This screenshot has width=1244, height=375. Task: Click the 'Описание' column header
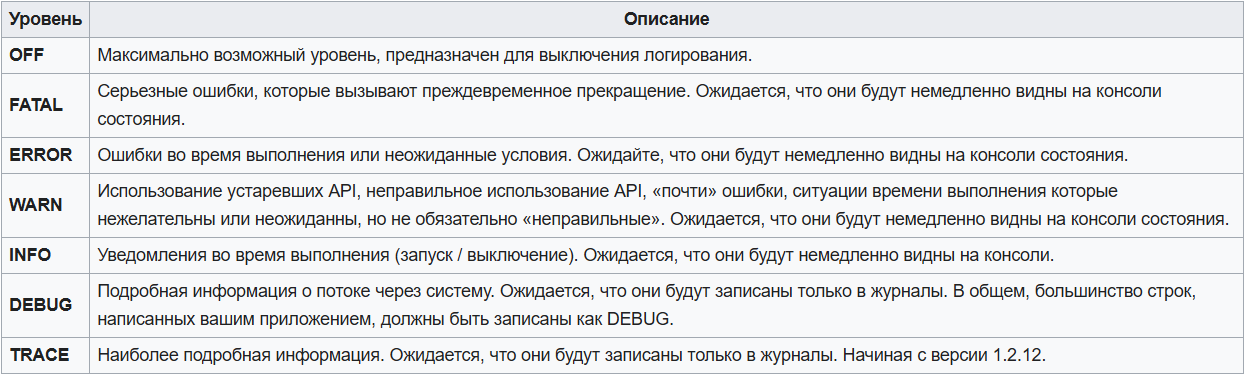coord(666,19)
